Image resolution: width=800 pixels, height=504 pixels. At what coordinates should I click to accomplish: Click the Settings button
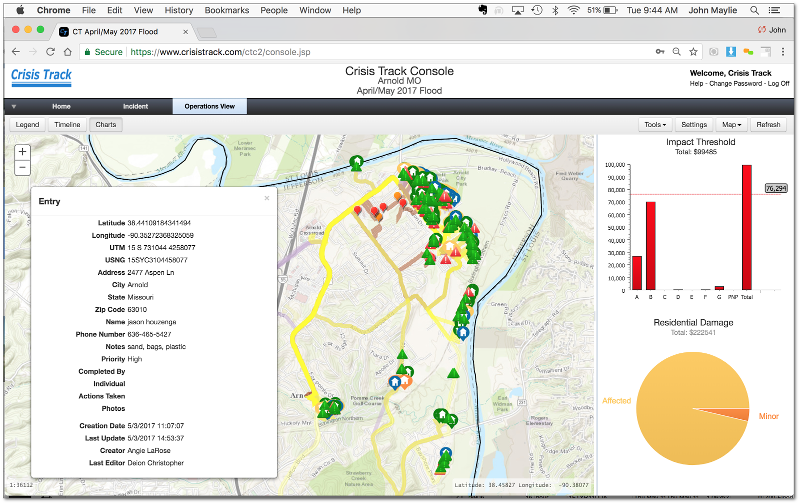pyautogui.click(x=694, y=124)
